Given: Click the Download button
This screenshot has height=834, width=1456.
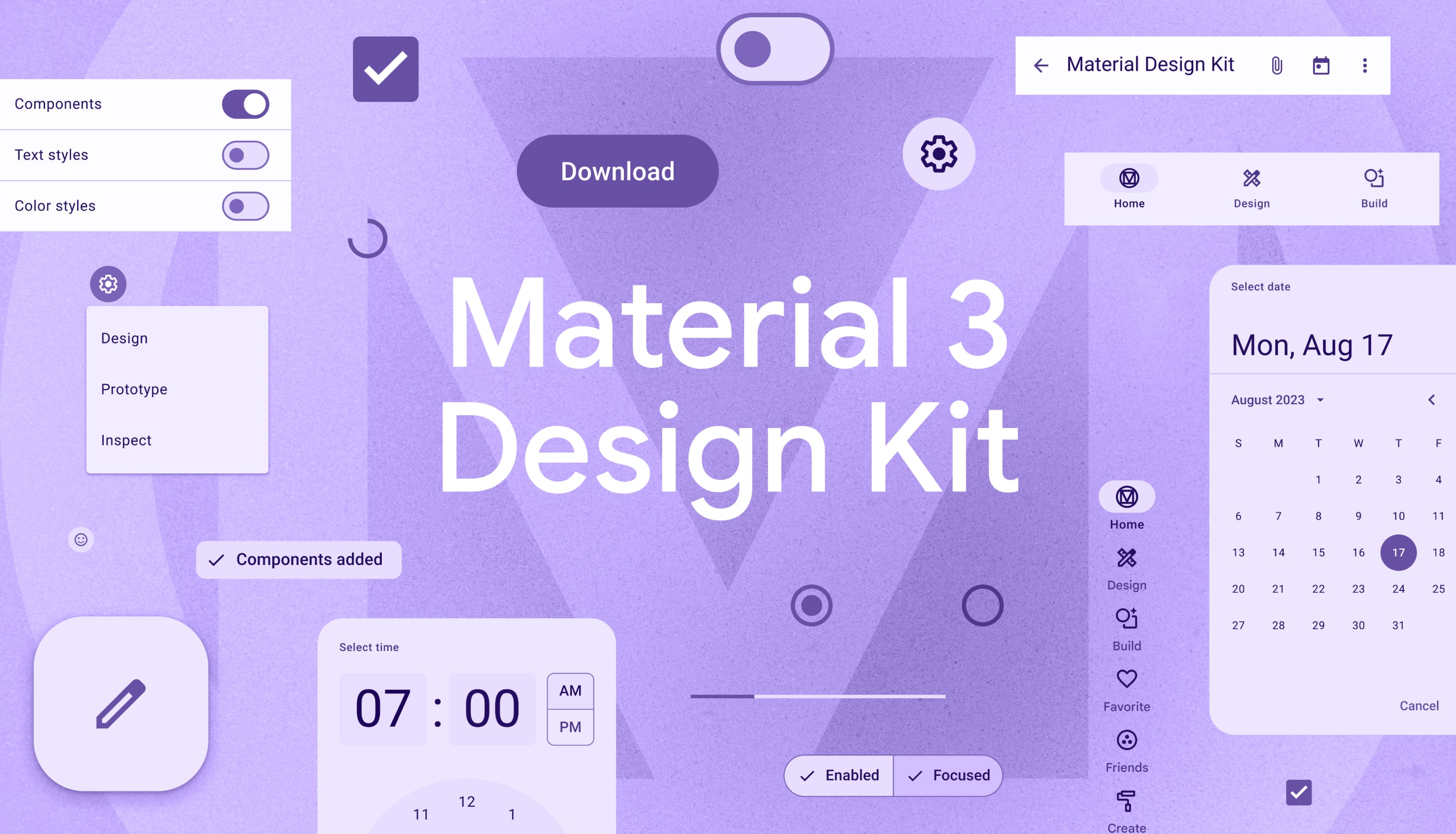Looking at the screenshot, I should coord(616,170).
